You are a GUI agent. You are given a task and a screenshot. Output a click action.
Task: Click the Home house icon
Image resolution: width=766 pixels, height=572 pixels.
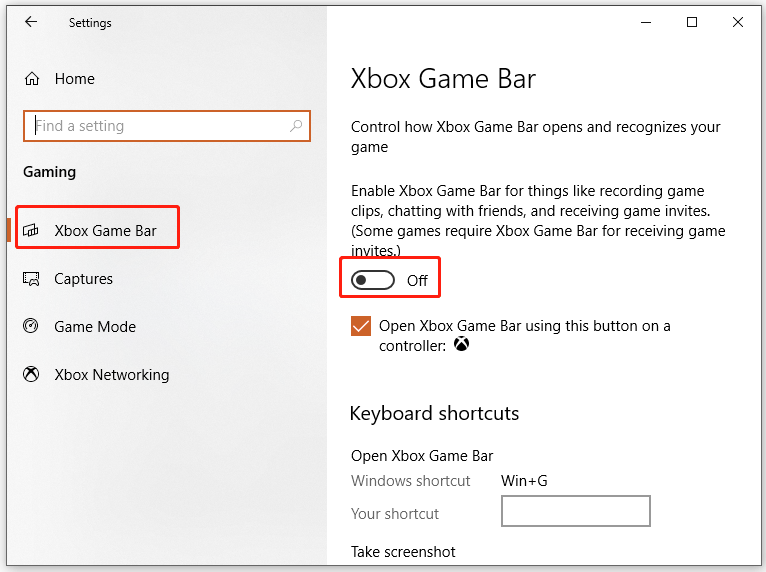pyautogui.click(x=32, y=79)
